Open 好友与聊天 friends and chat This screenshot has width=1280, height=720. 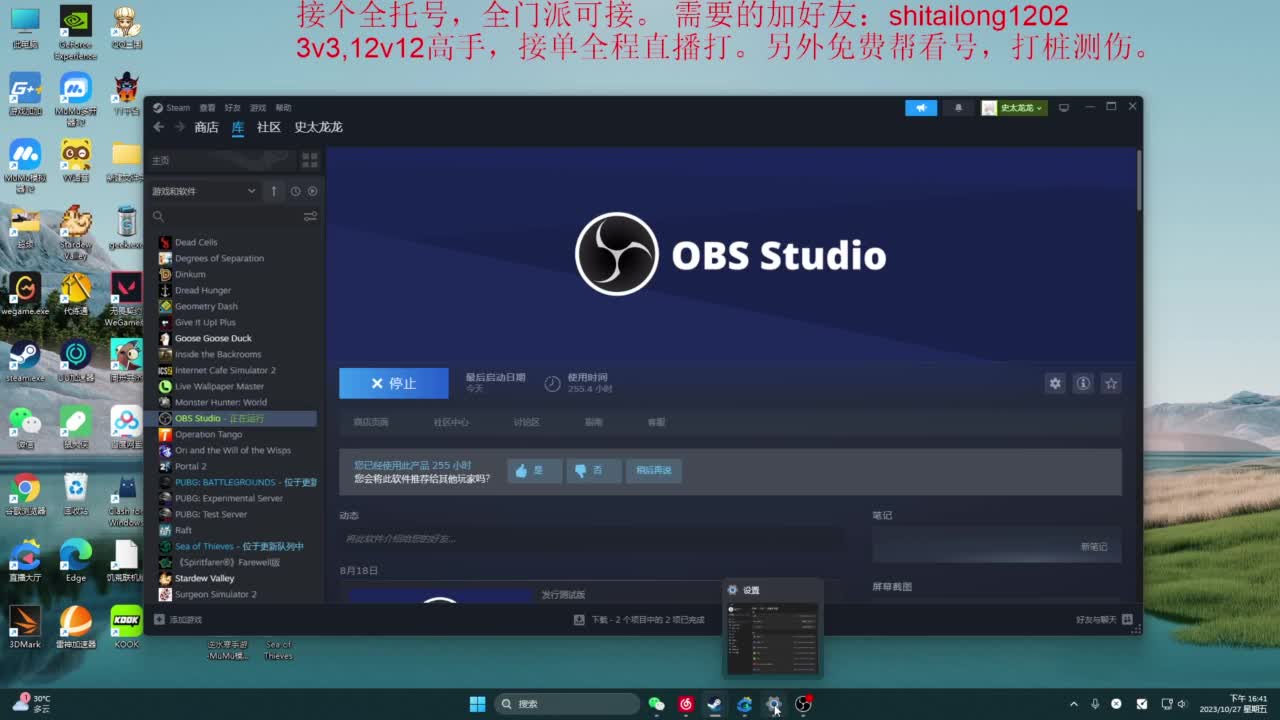point(1104,620)
